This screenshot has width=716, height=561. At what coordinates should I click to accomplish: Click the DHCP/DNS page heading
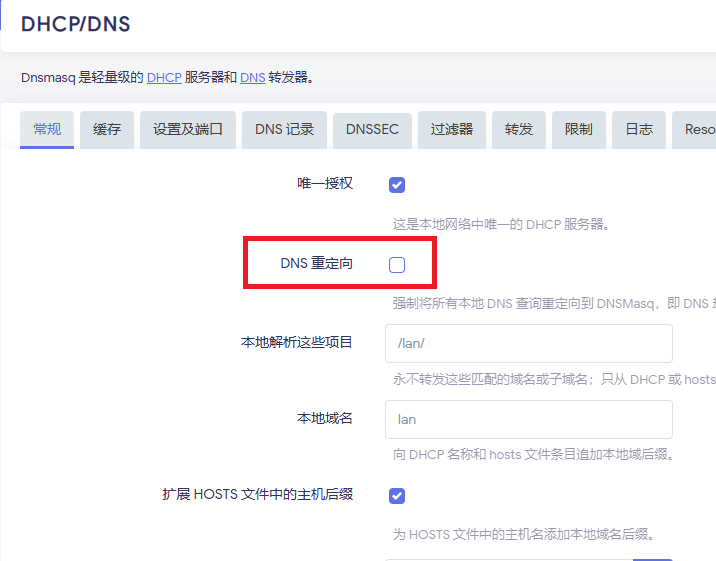(75, 23)
